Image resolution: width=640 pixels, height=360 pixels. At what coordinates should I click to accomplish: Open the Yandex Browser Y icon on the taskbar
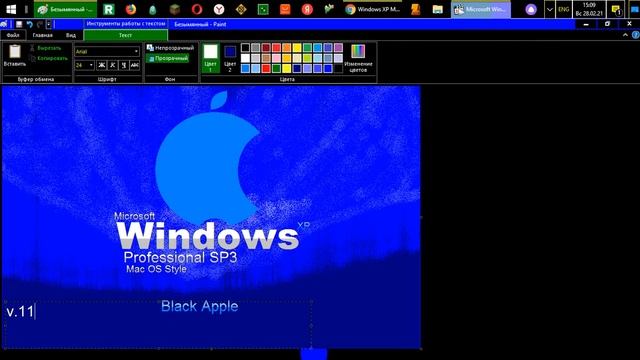219,9
